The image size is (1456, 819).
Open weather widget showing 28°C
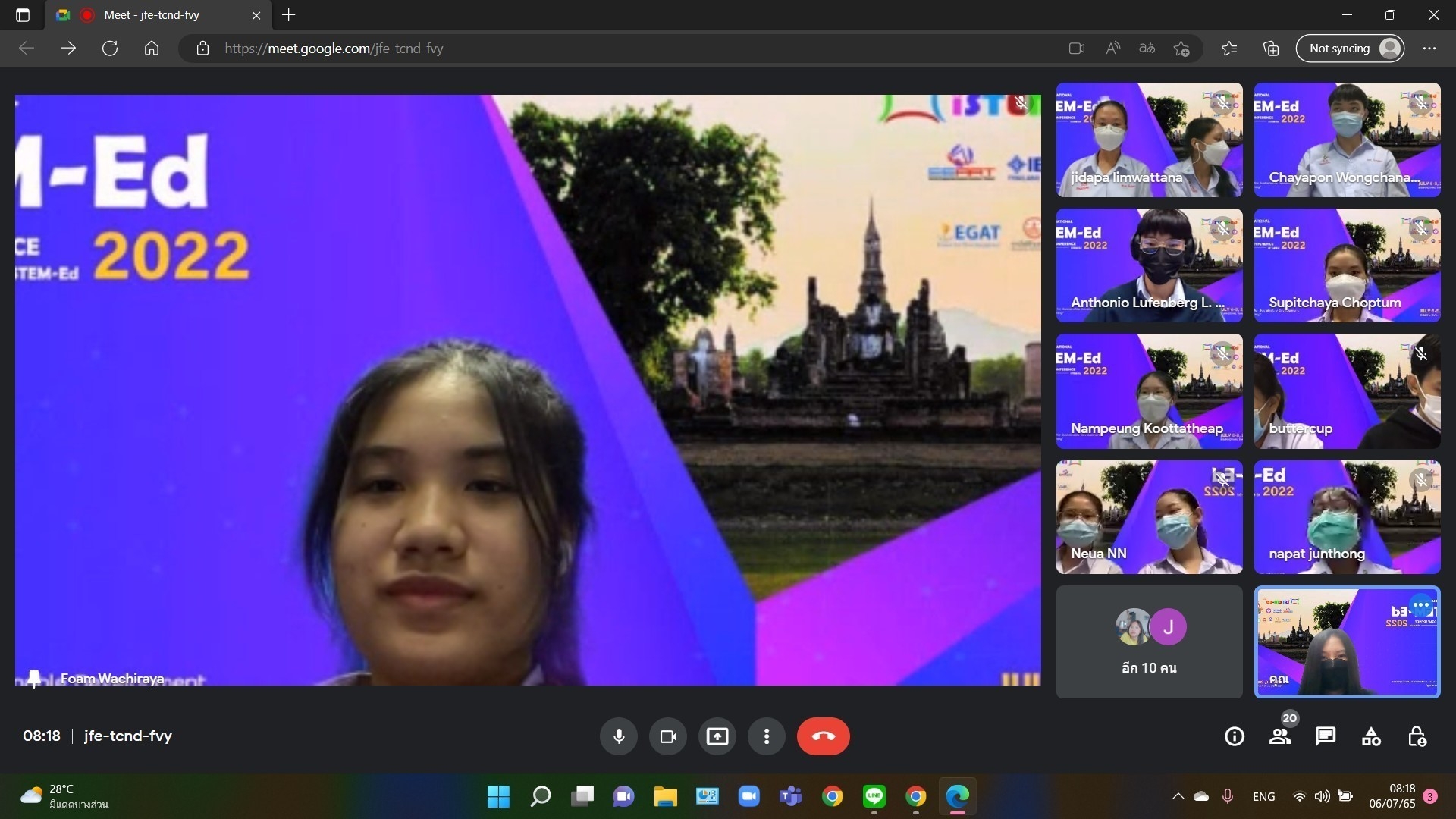[x=64, y=796]
